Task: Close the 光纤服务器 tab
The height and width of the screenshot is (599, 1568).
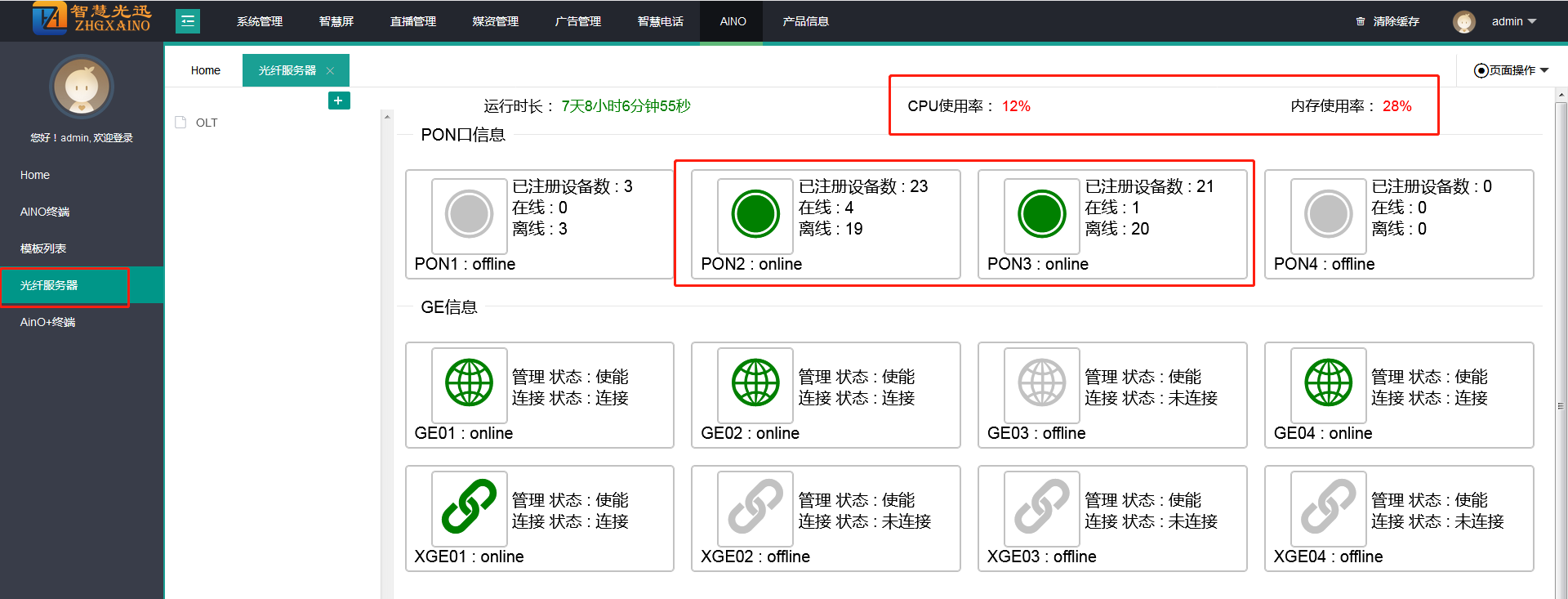Action: pyautogui.click(x=331, y=71)
